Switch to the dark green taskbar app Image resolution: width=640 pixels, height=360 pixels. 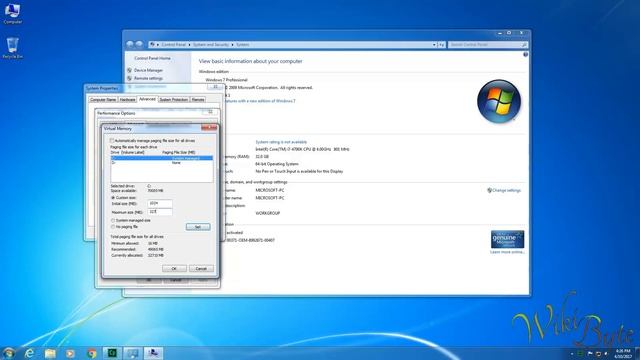[x=112, y=353]
